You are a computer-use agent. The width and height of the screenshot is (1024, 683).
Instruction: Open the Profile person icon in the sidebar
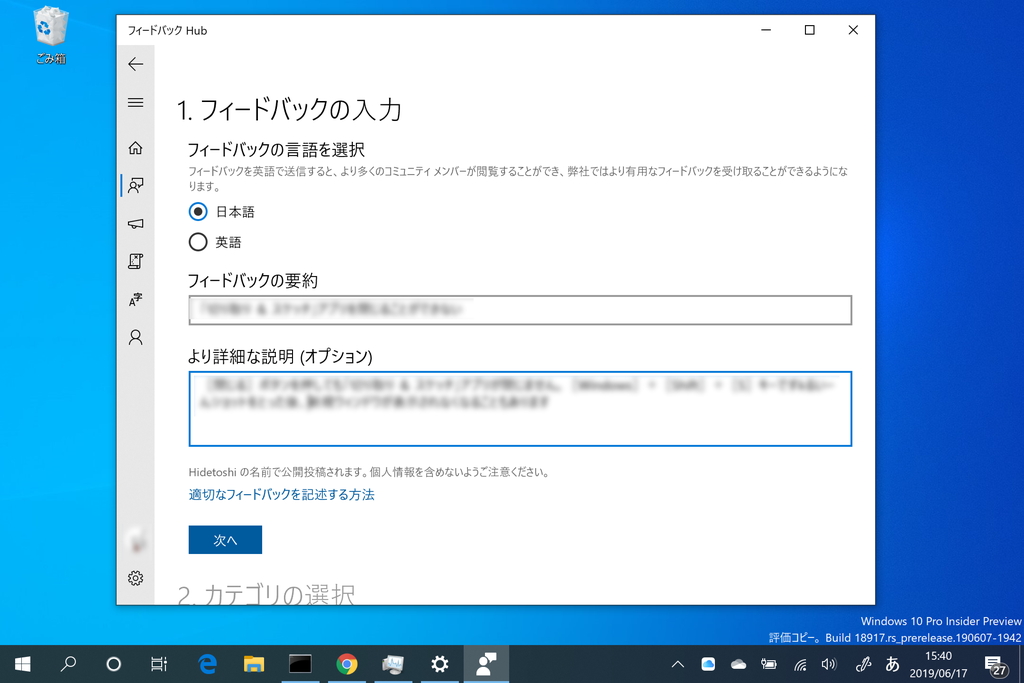pos(135,337)
